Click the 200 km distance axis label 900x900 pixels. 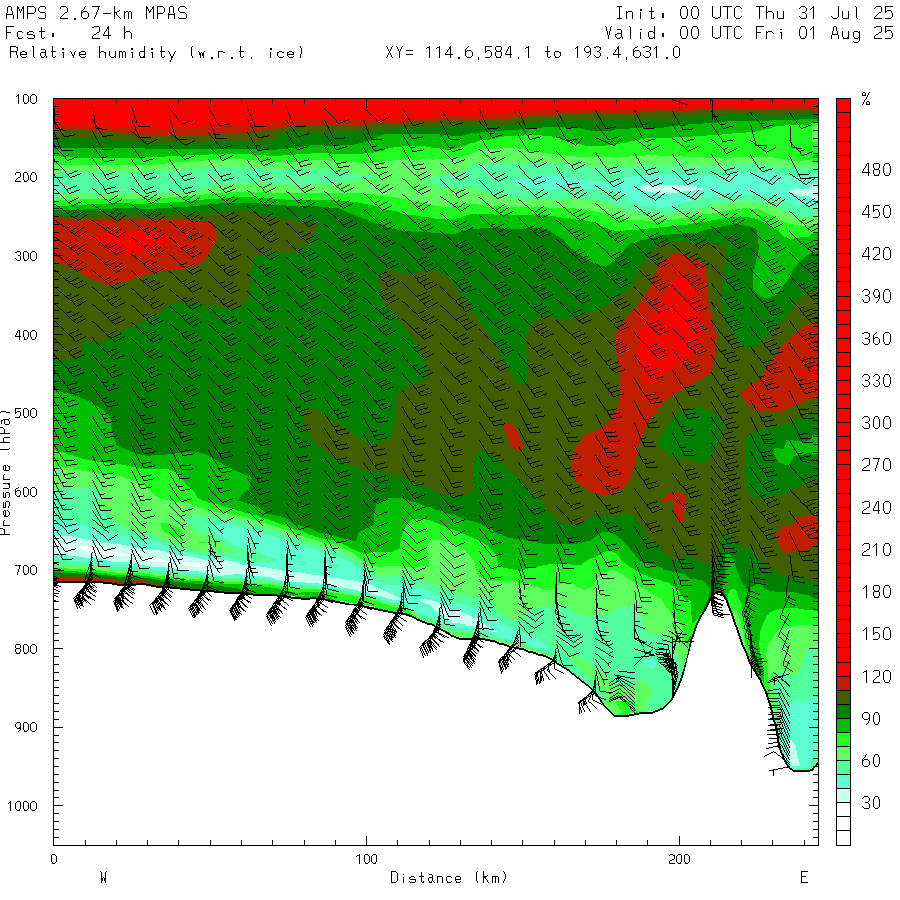click(x=679, y=859)
